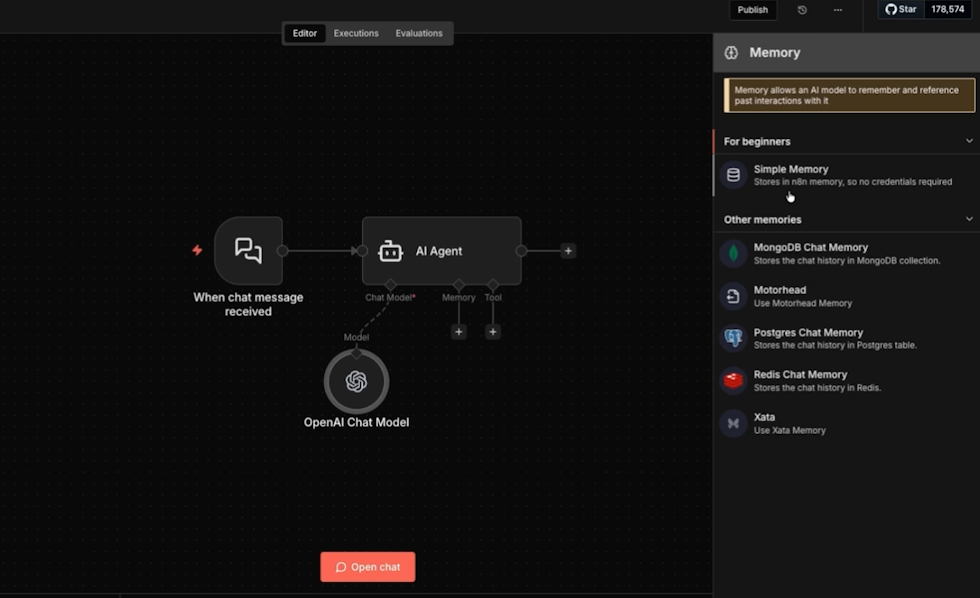Select the chat trigger node icon
The image size is (980, 598).
248,251
